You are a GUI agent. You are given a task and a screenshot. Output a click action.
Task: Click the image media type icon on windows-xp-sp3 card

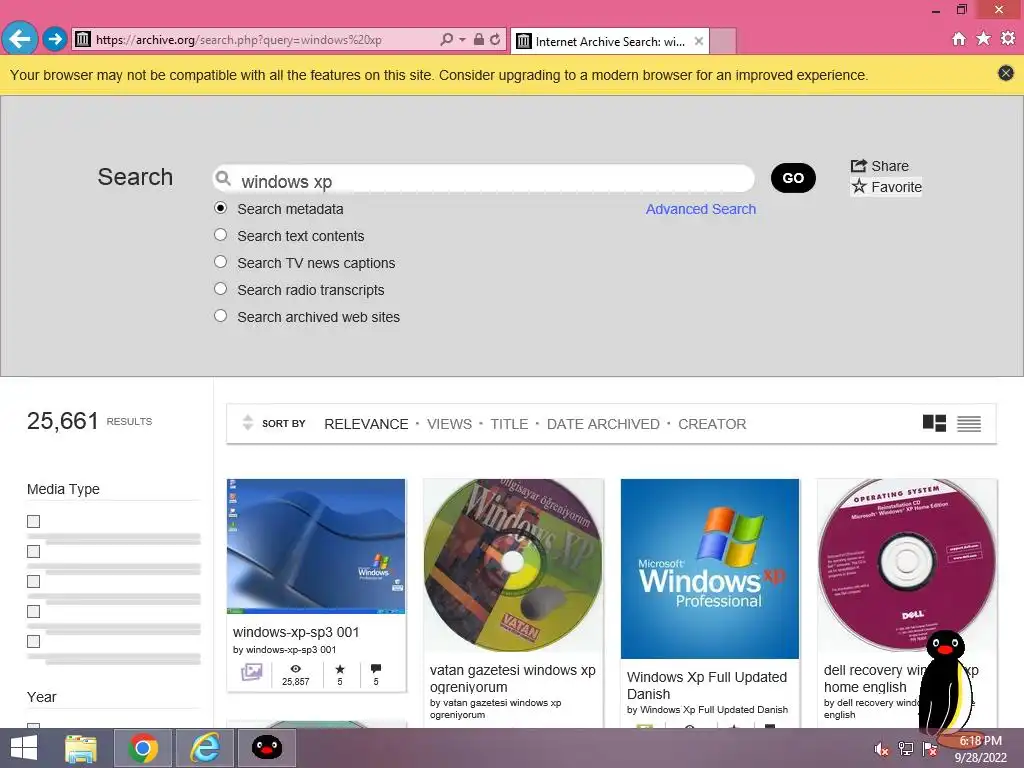(251, 672)
